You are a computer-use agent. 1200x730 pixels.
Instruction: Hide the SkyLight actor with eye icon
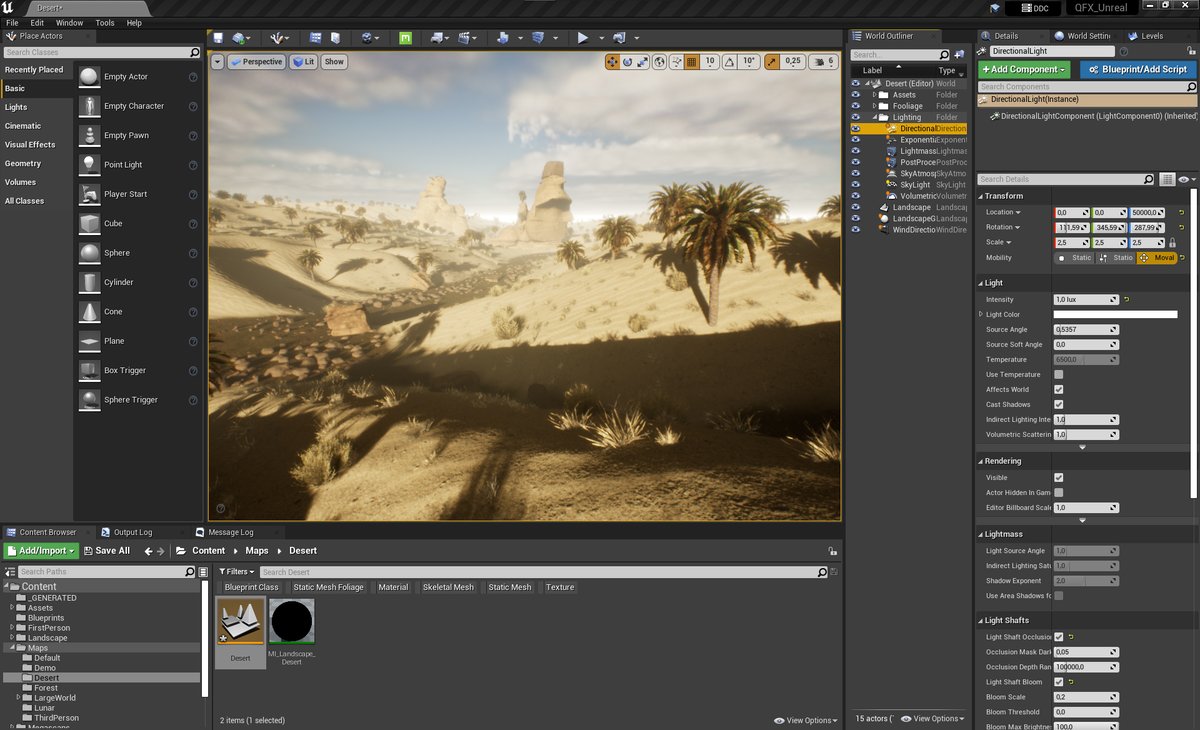pos(855,185)
